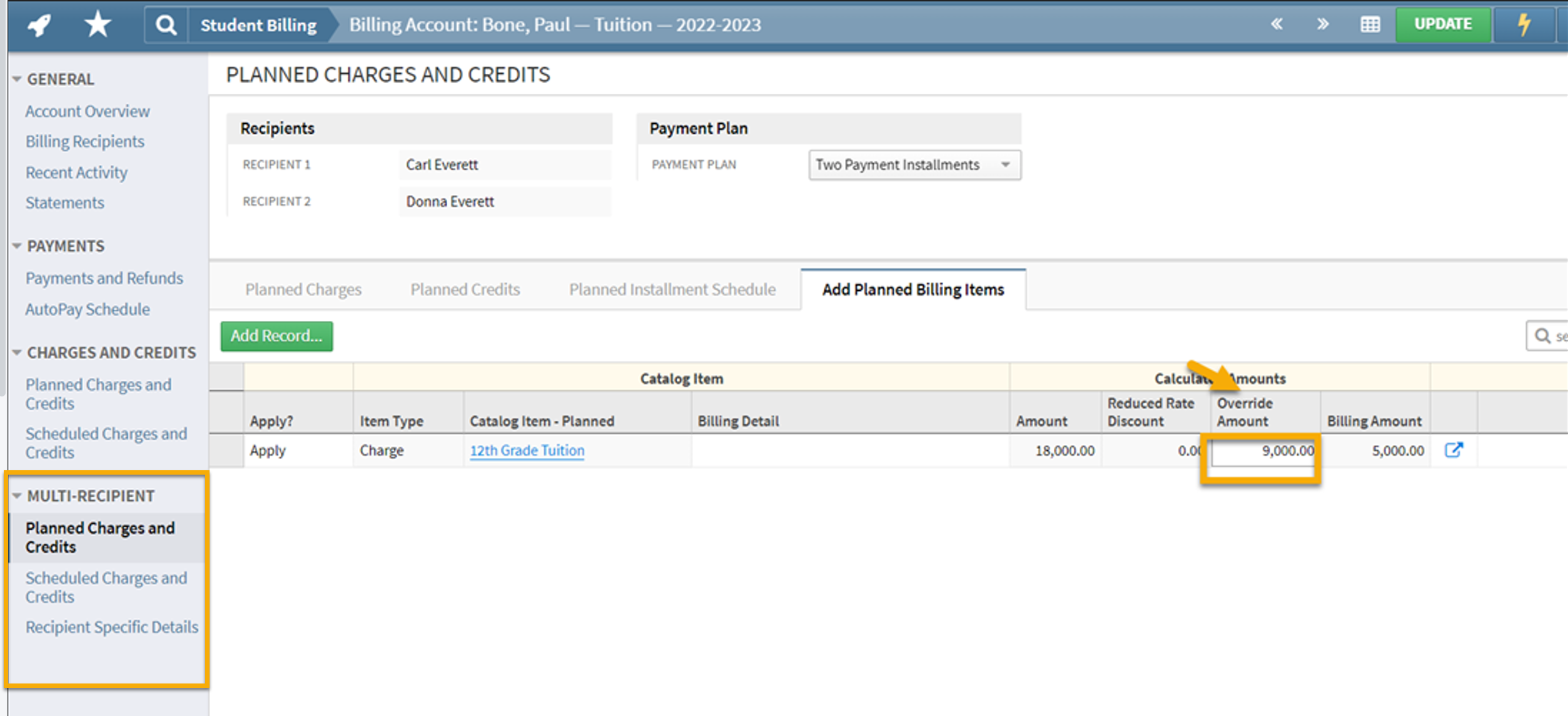Open the Planned Installment Schedule tab
Viewport: 1568px width, 716px height.
(x=672, y=289)
